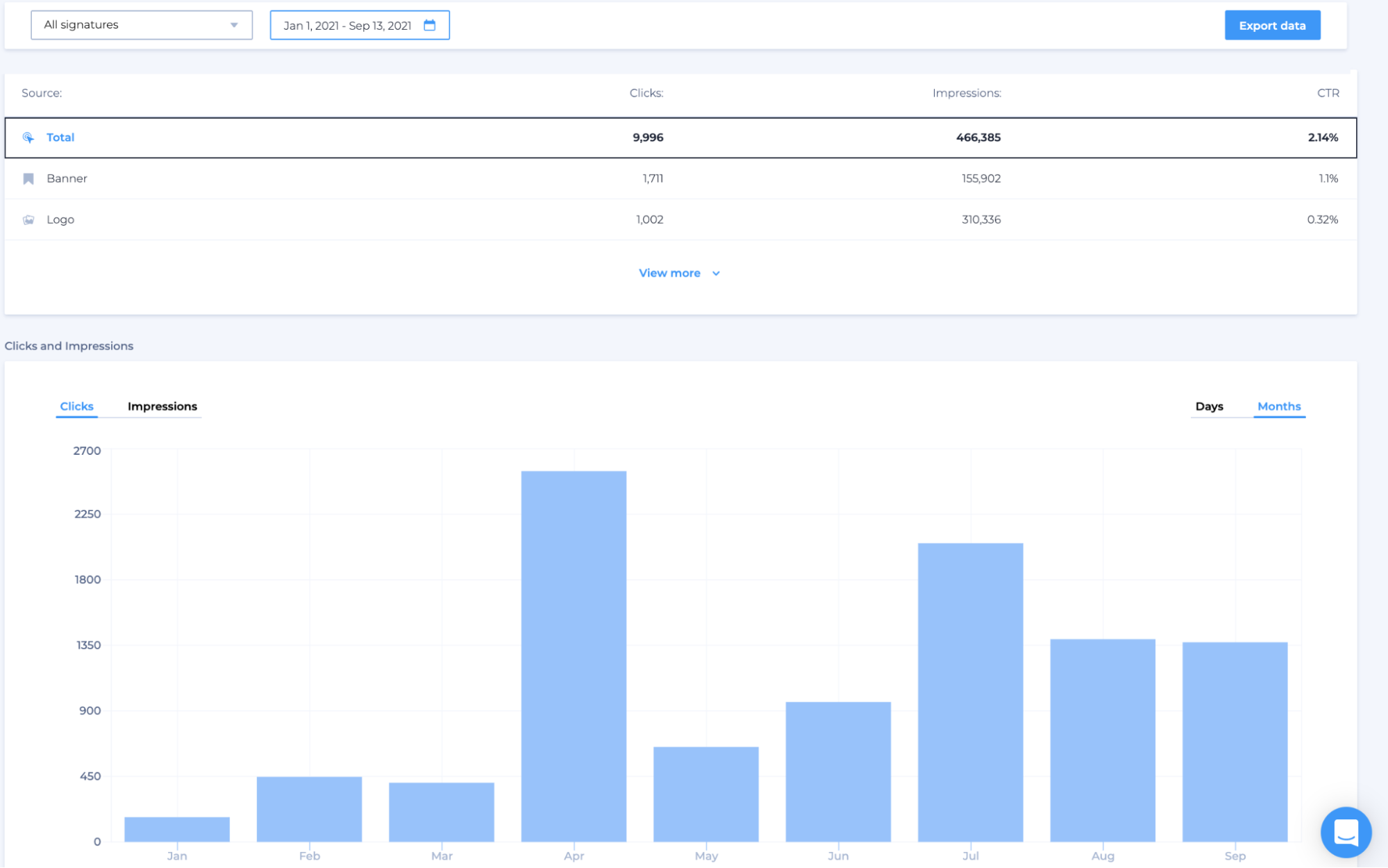
Task: Click the 1,002 Logo clicks value
Action: point(650,219)
